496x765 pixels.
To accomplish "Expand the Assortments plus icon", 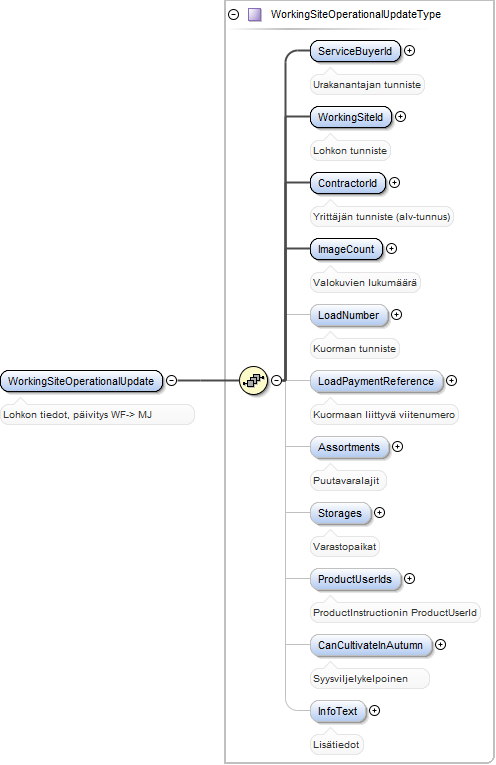I will click(x=397, y=447).
